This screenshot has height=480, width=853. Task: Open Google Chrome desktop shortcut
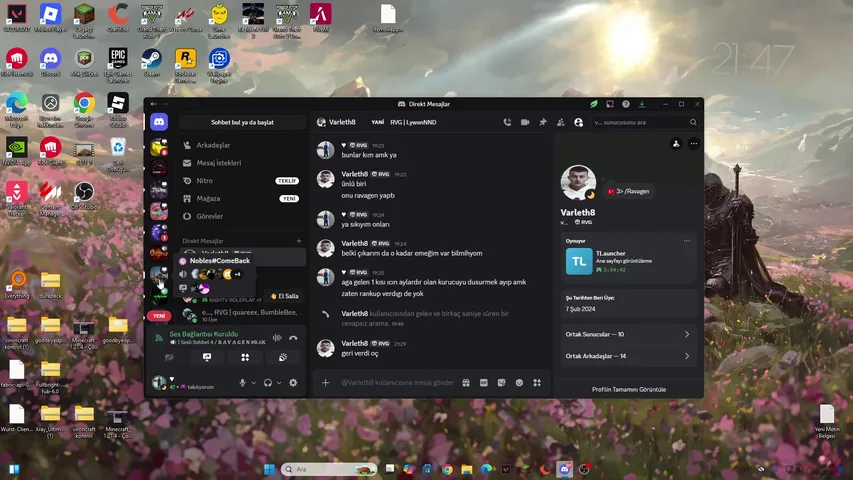click(84, 109)
